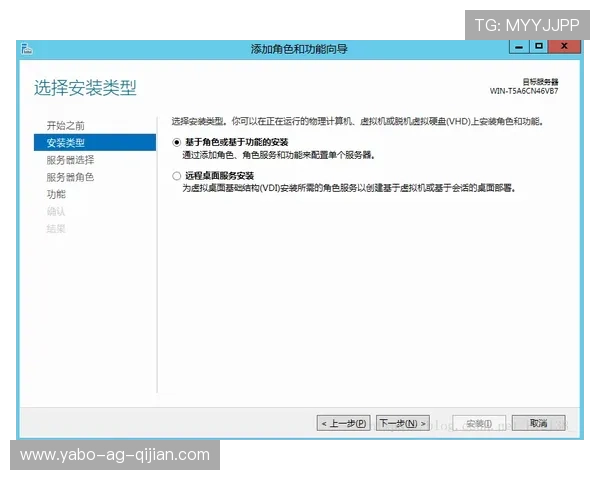Click the 添加角色和功能向导 window title
This screenshot has height=480, width=600.
point(299,49)
